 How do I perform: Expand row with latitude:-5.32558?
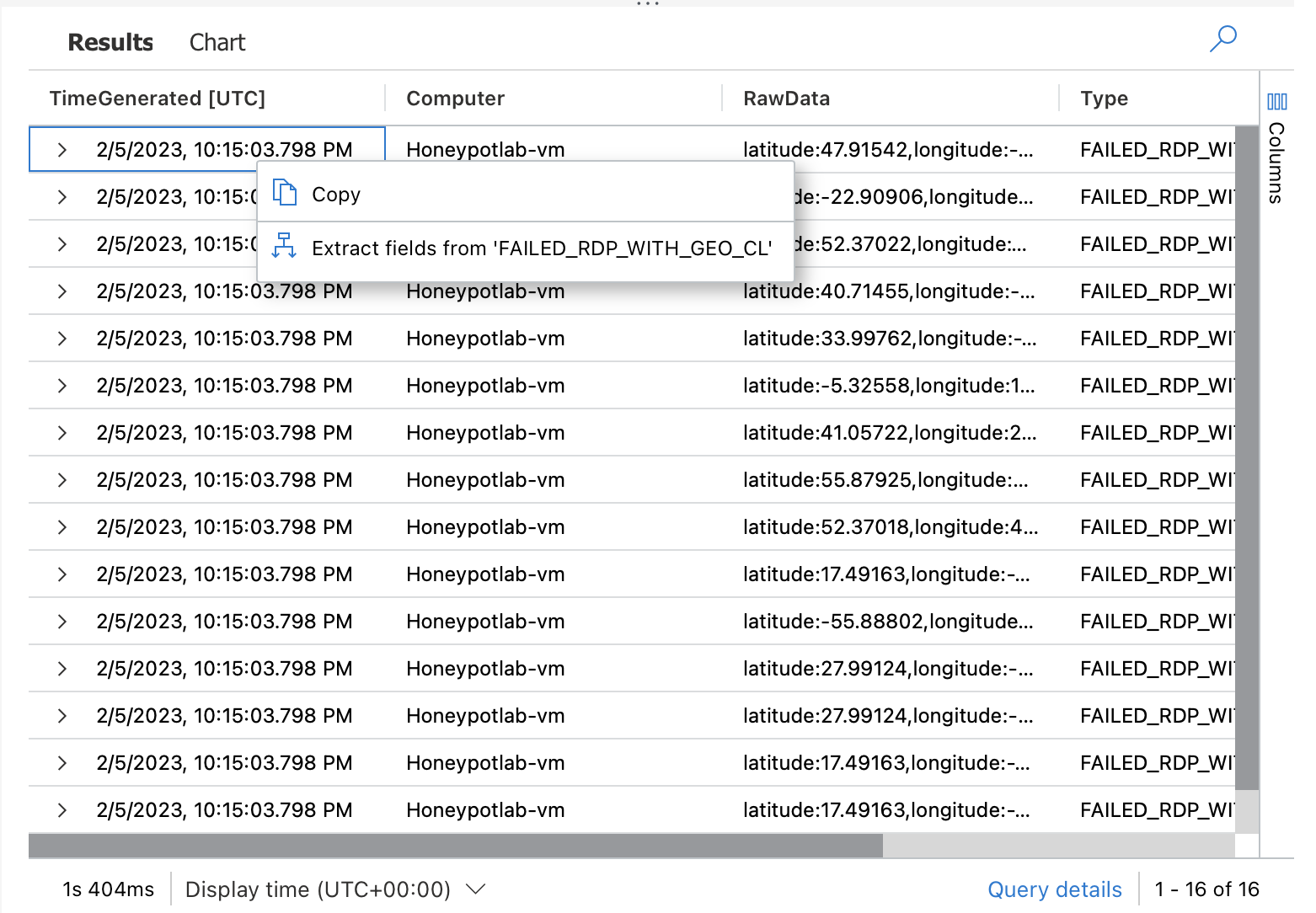click(62, 386)
